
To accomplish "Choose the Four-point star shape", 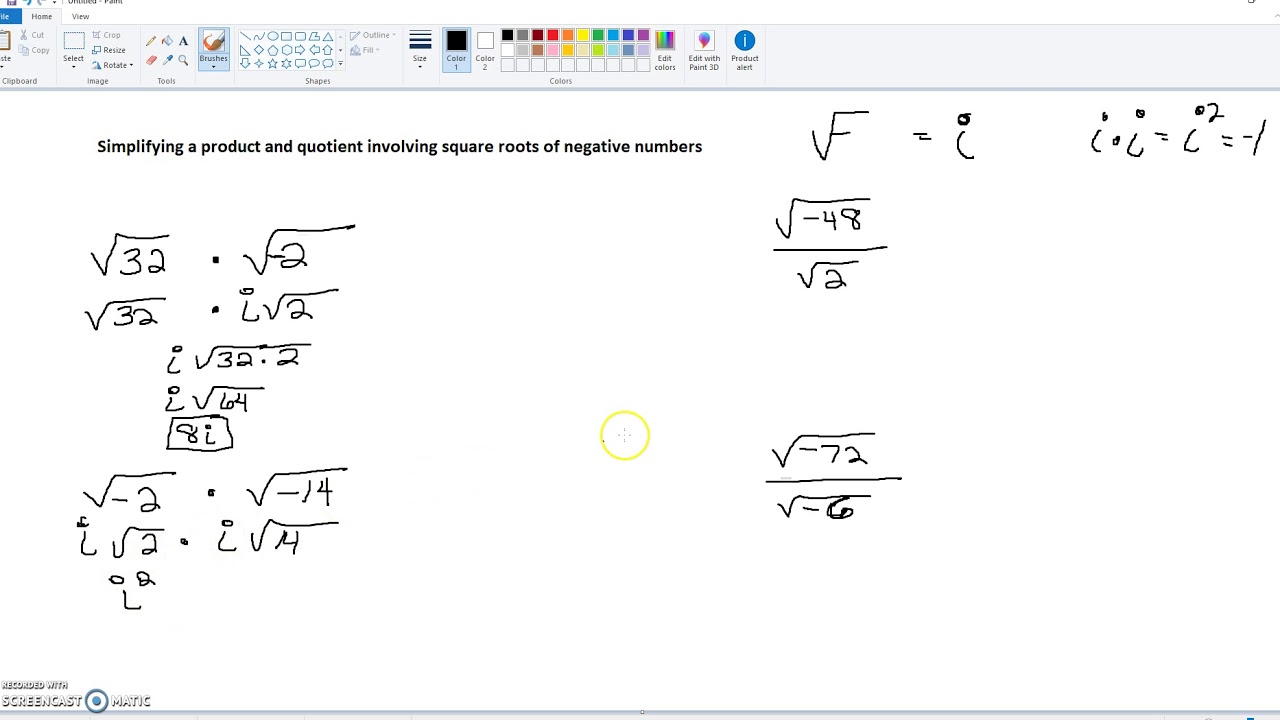I will tap(259, 63).
